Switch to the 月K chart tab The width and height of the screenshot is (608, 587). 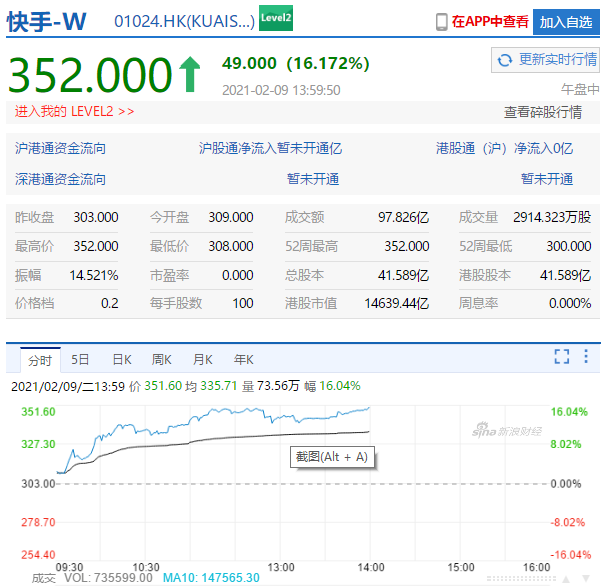click(202, 360)
